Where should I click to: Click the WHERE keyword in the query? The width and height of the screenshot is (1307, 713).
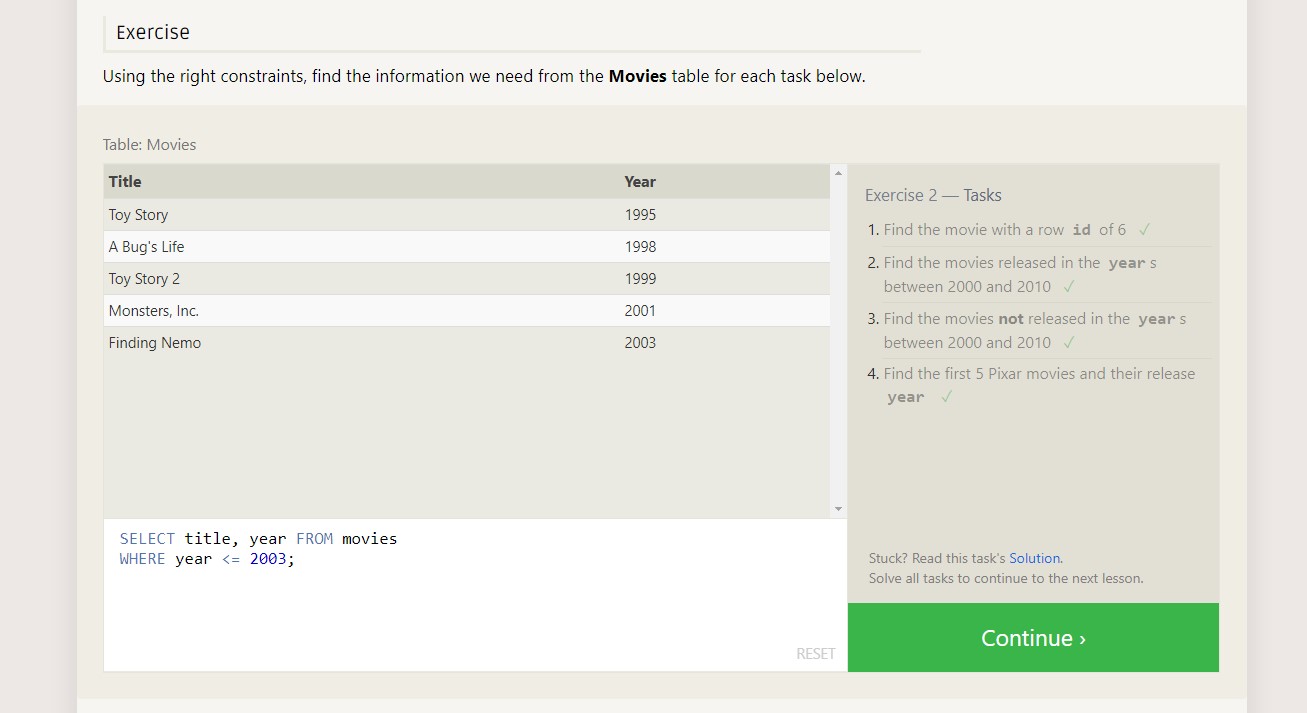(142, 559)
